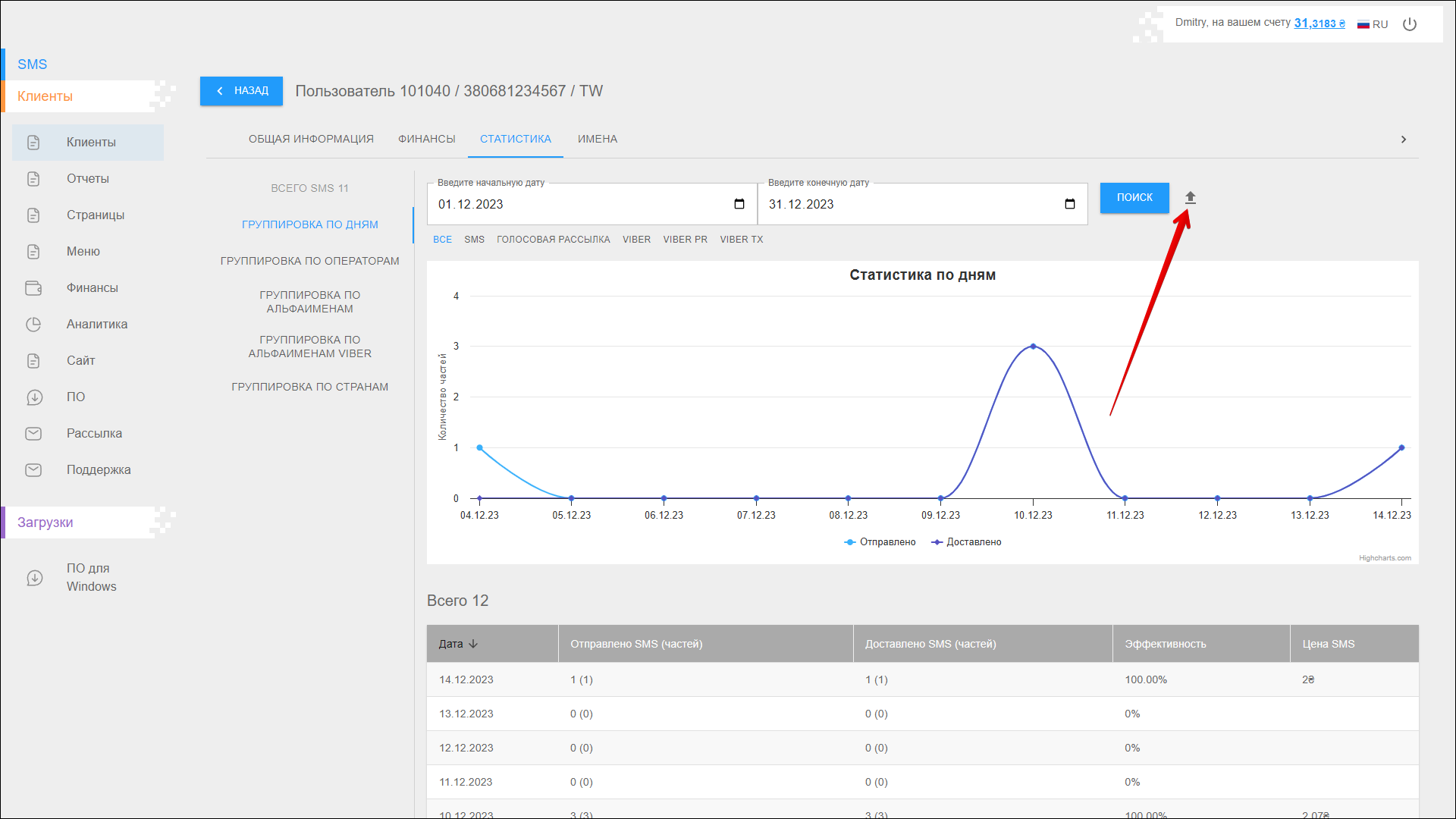Click the upload/export icon next to Поиск
Viewport: 1456px width, 819px height.
(x=1190, y=198)
